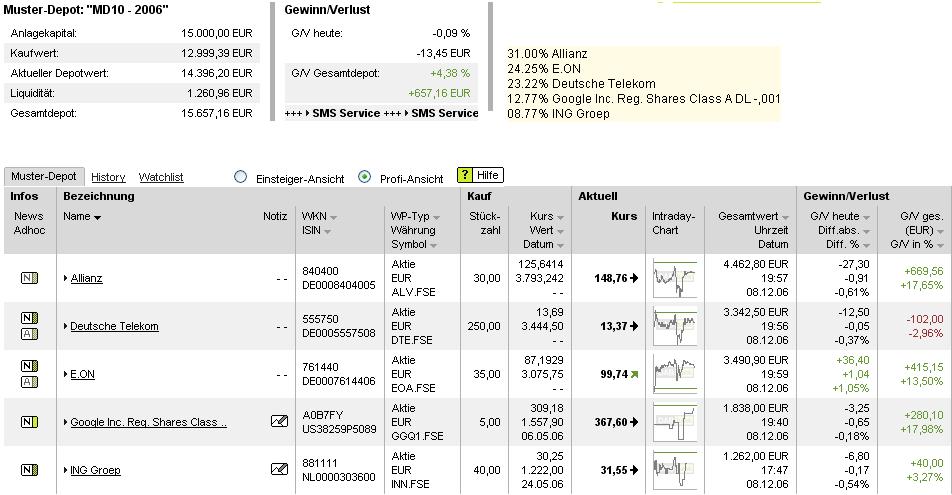The height and width of the screenshot is (495, 952).
Task: Expand Allianz row triangle
Action: click(x=66, y=278)
